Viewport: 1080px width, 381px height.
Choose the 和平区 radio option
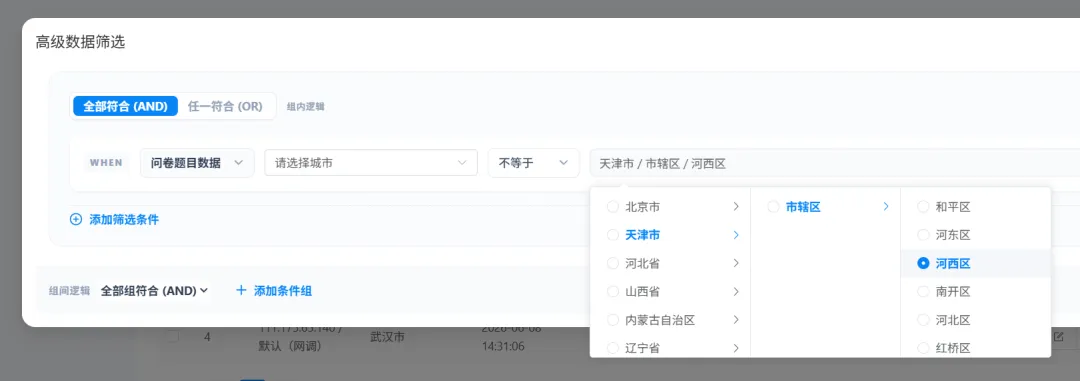coord(923,207)
